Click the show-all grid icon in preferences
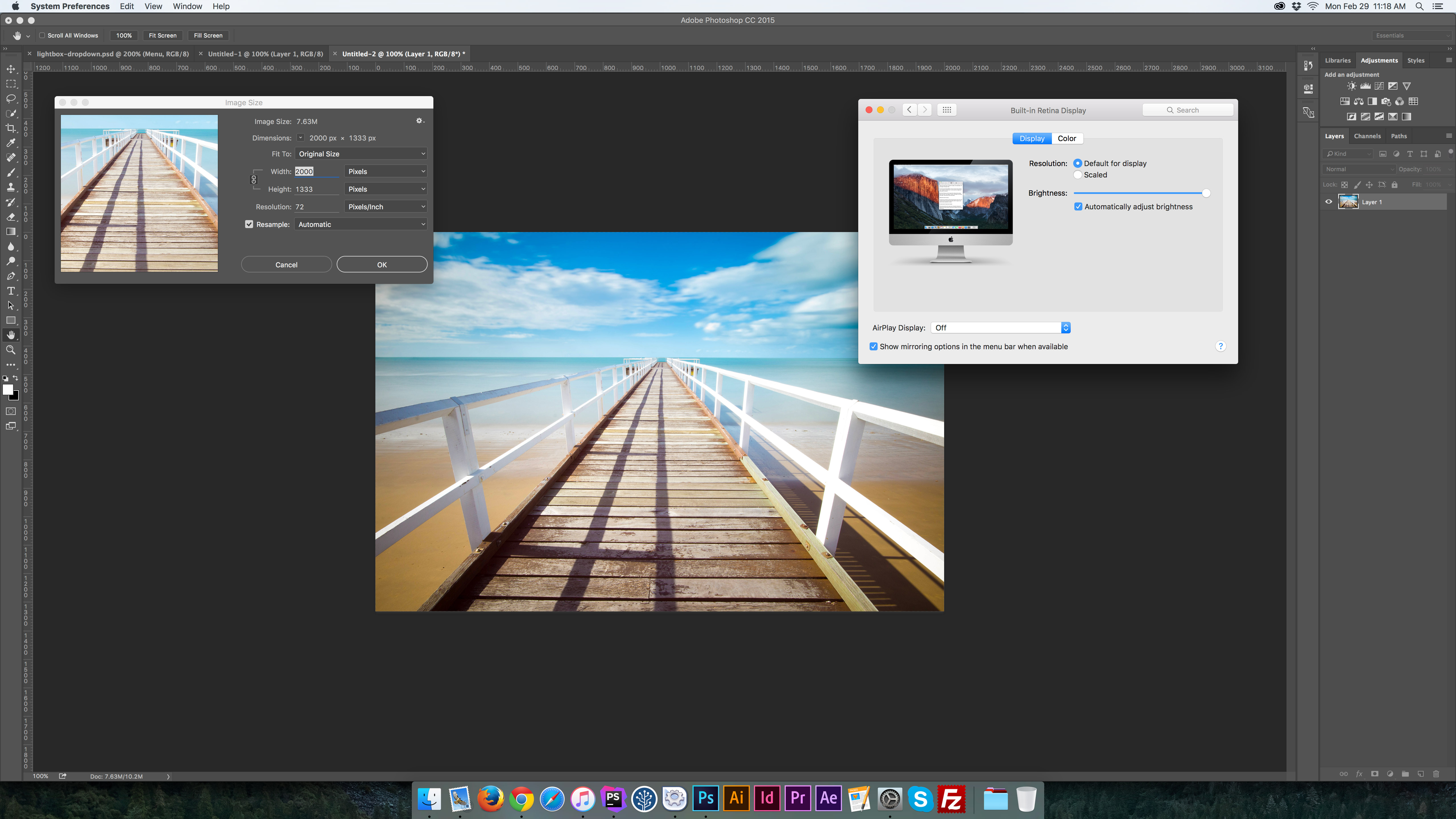The image size is (1456, 819). 947,110
